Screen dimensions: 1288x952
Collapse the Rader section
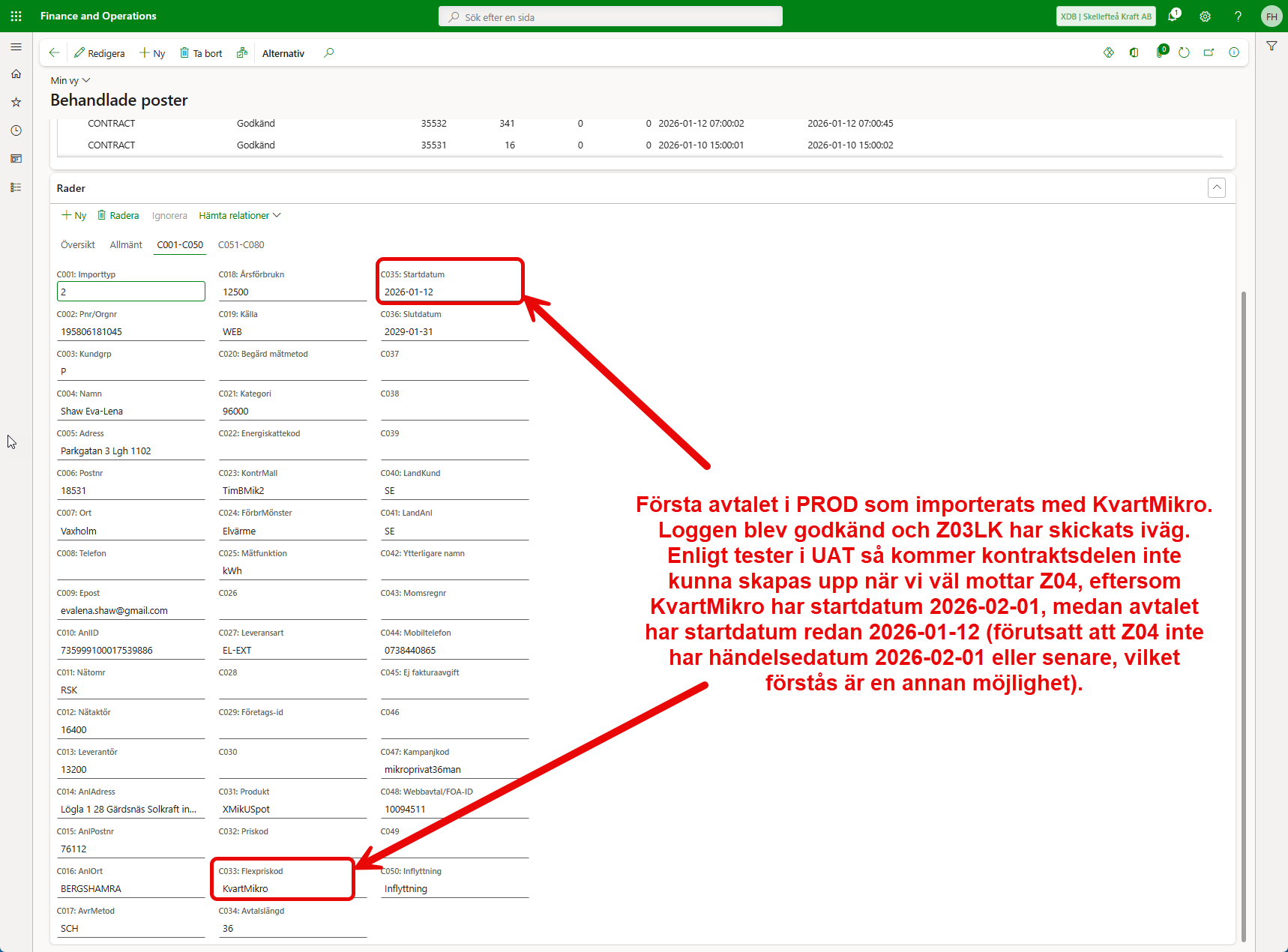(1216, 187)
